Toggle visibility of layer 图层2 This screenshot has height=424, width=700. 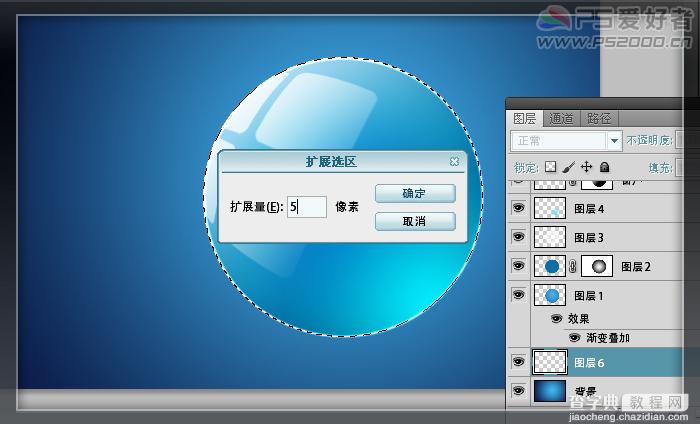tap(518, 266)
